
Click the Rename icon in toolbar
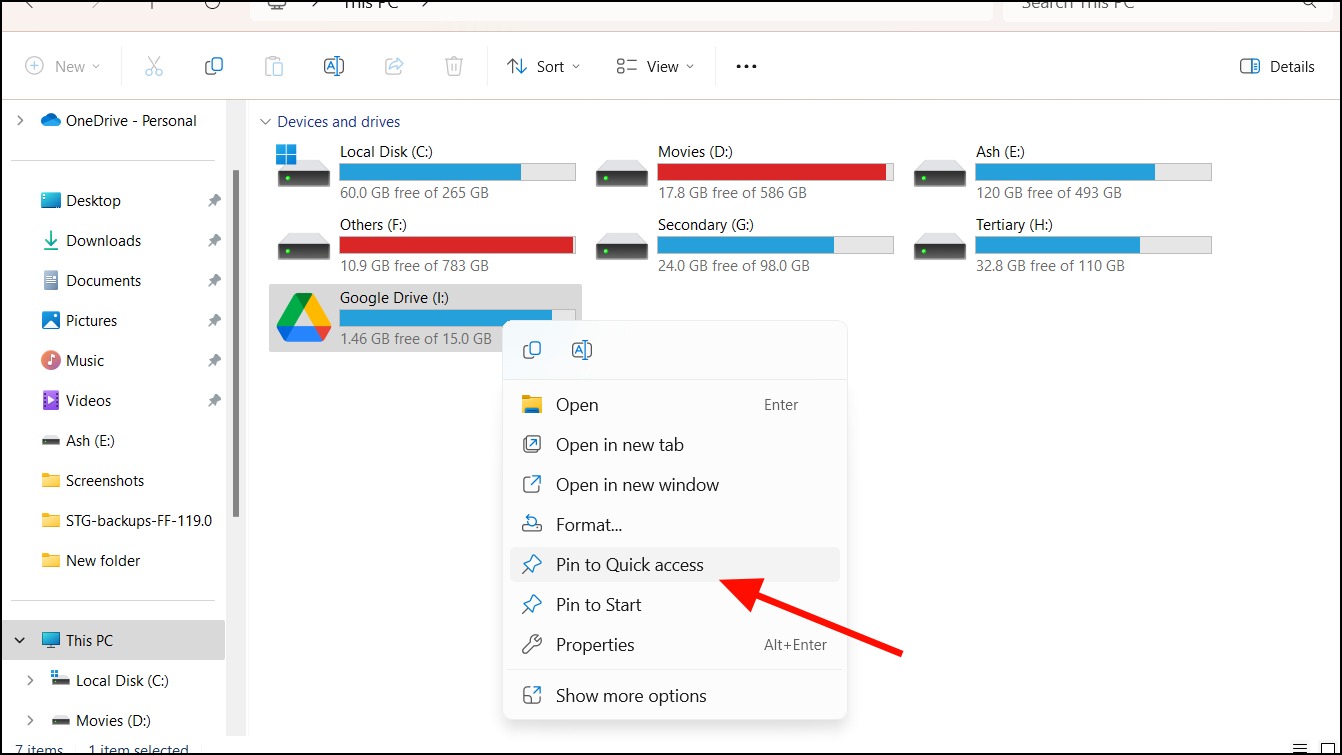334,66
